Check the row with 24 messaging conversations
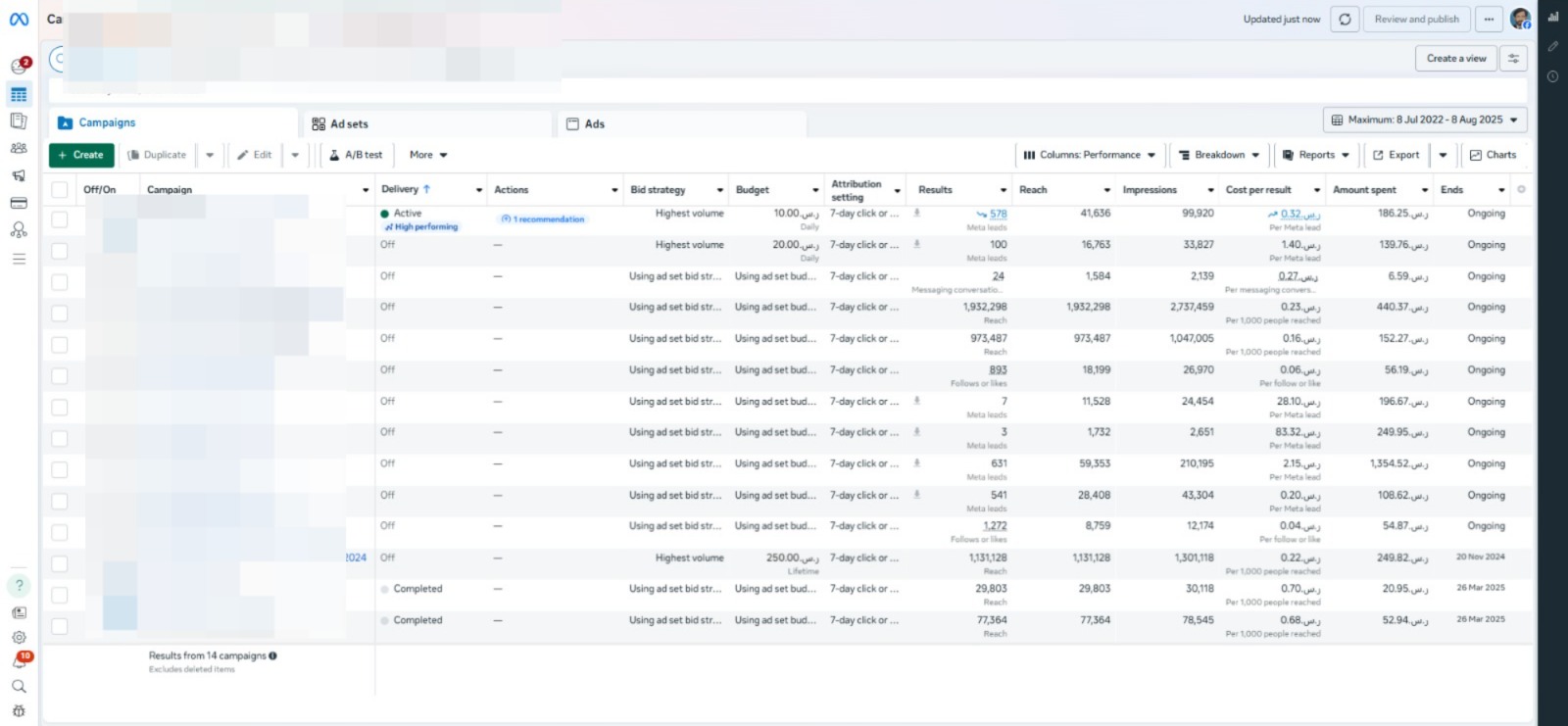Image resolution: width=1568 pixels, height=726 pixels. tap(60, 282)
